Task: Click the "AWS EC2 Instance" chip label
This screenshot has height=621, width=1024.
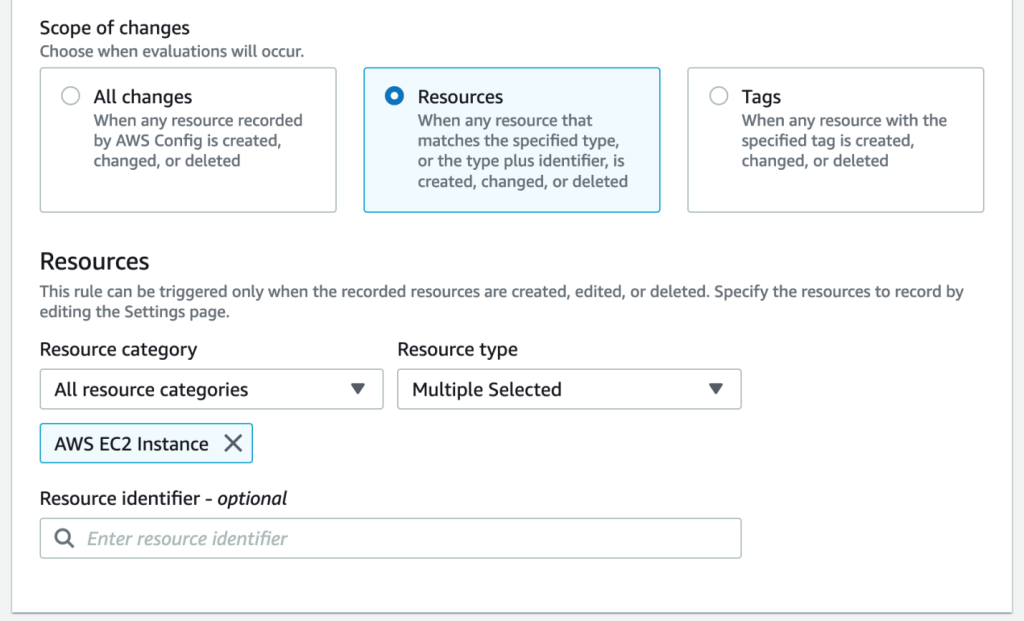Action: 133,443
